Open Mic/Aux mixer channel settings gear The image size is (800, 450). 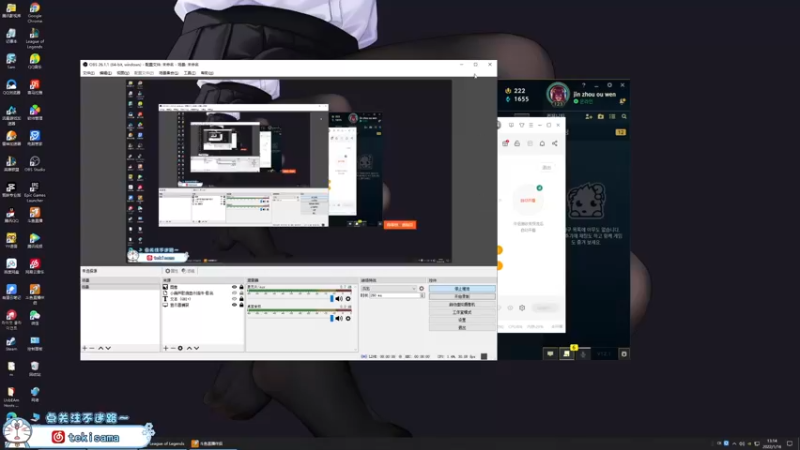click(348, 299)
